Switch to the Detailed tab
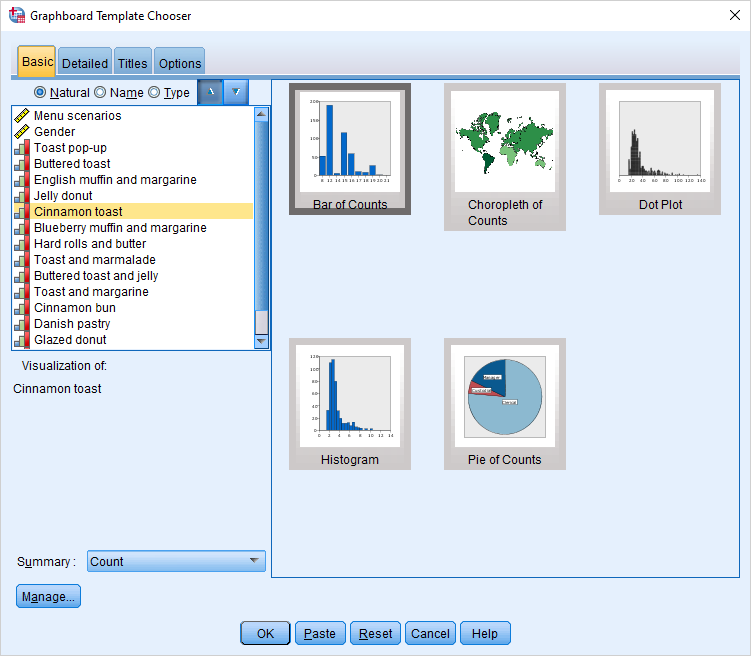This screenshot has width=751, height=656. (x=85, y=63)
